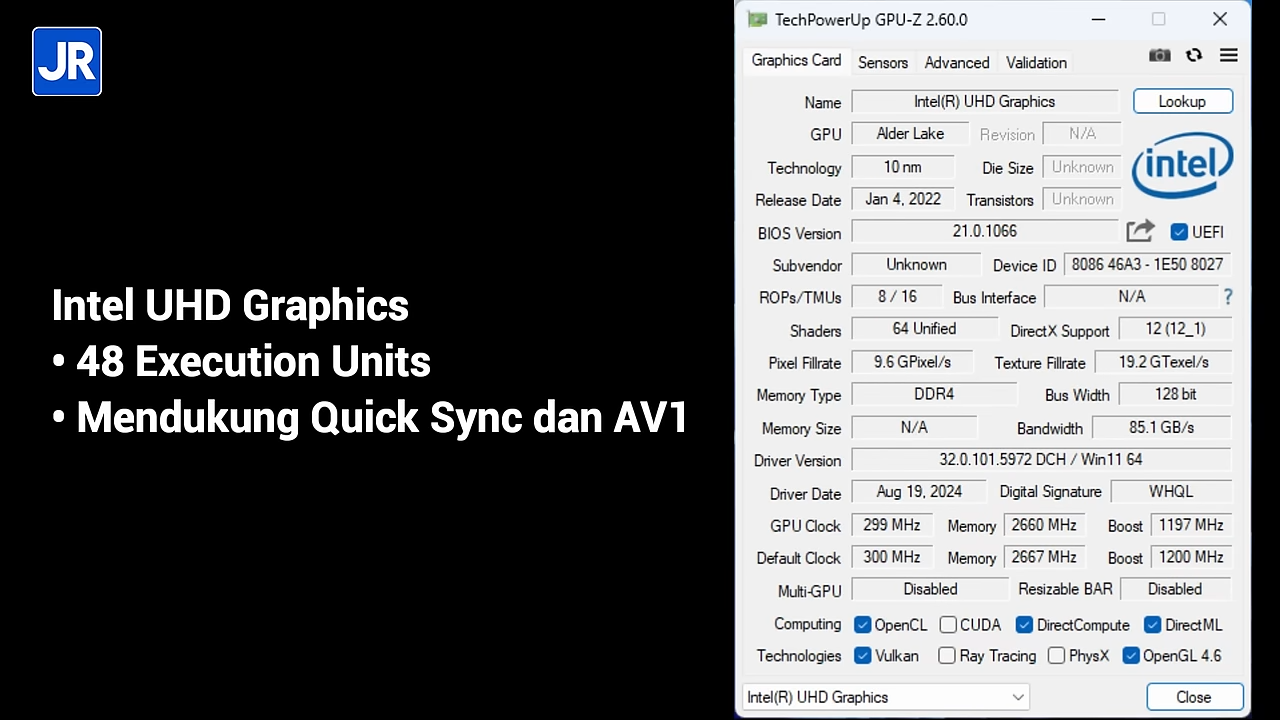Toggle the UEFI checkbox
The width and height of the screenshot is (1280, 720).
click(x=1178, y=232)
